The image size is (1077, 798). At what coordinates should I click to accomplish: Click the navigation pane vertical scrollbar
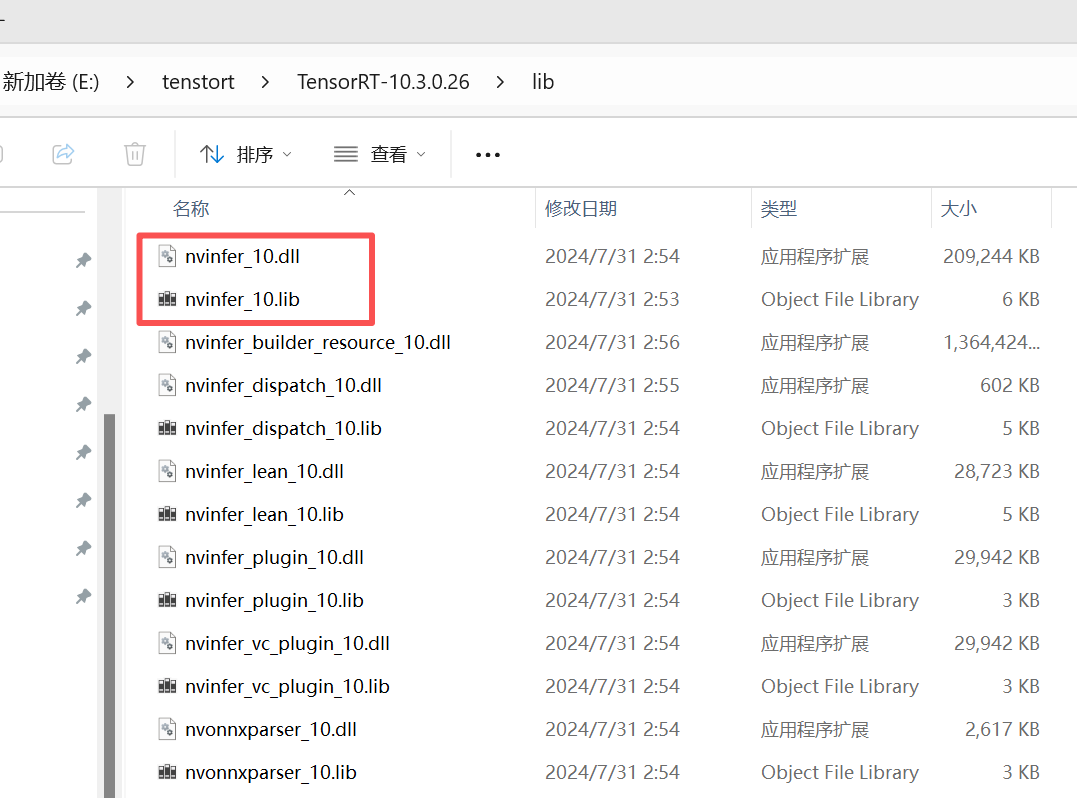click(x=109, y=604)
